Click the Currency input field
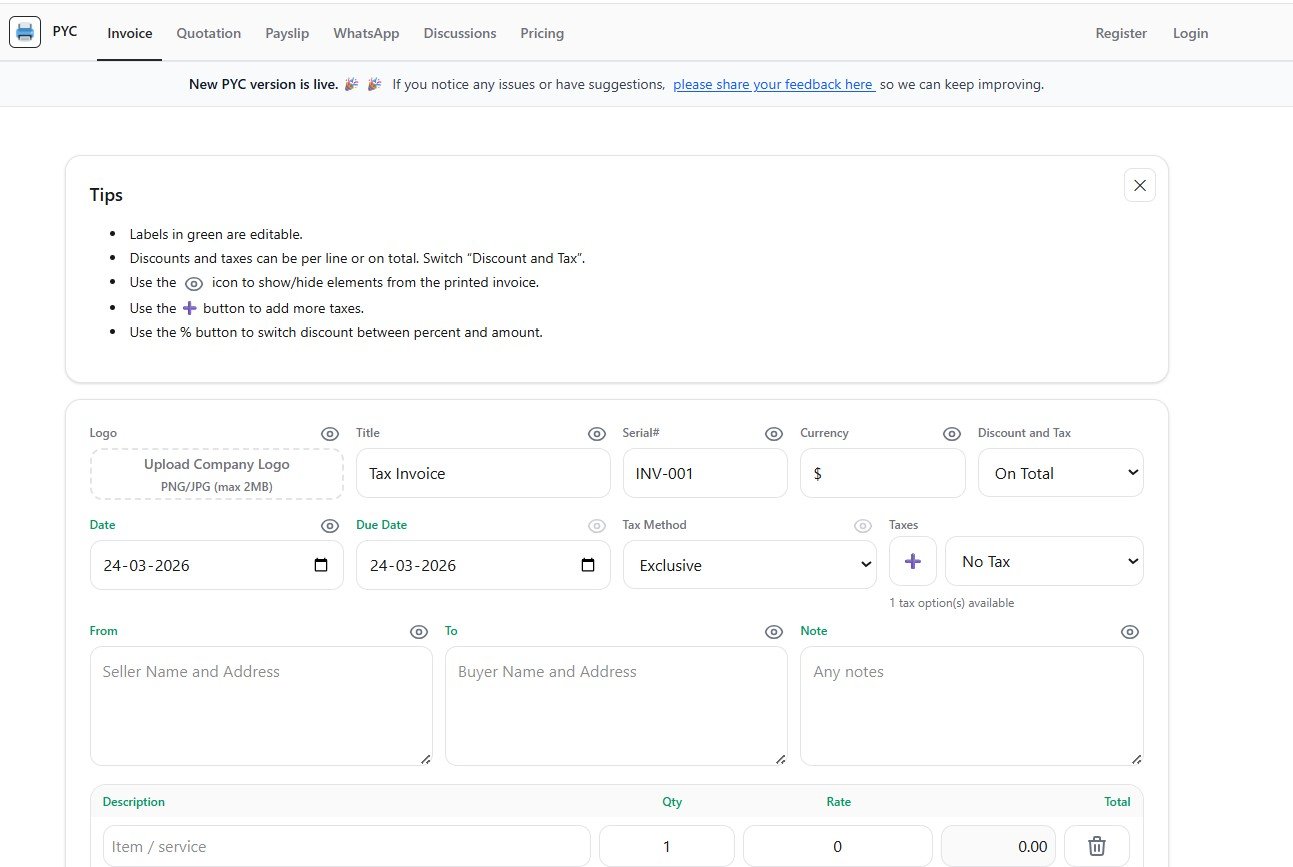This screenshot has height=867, width=1293. tap(883, 473)
